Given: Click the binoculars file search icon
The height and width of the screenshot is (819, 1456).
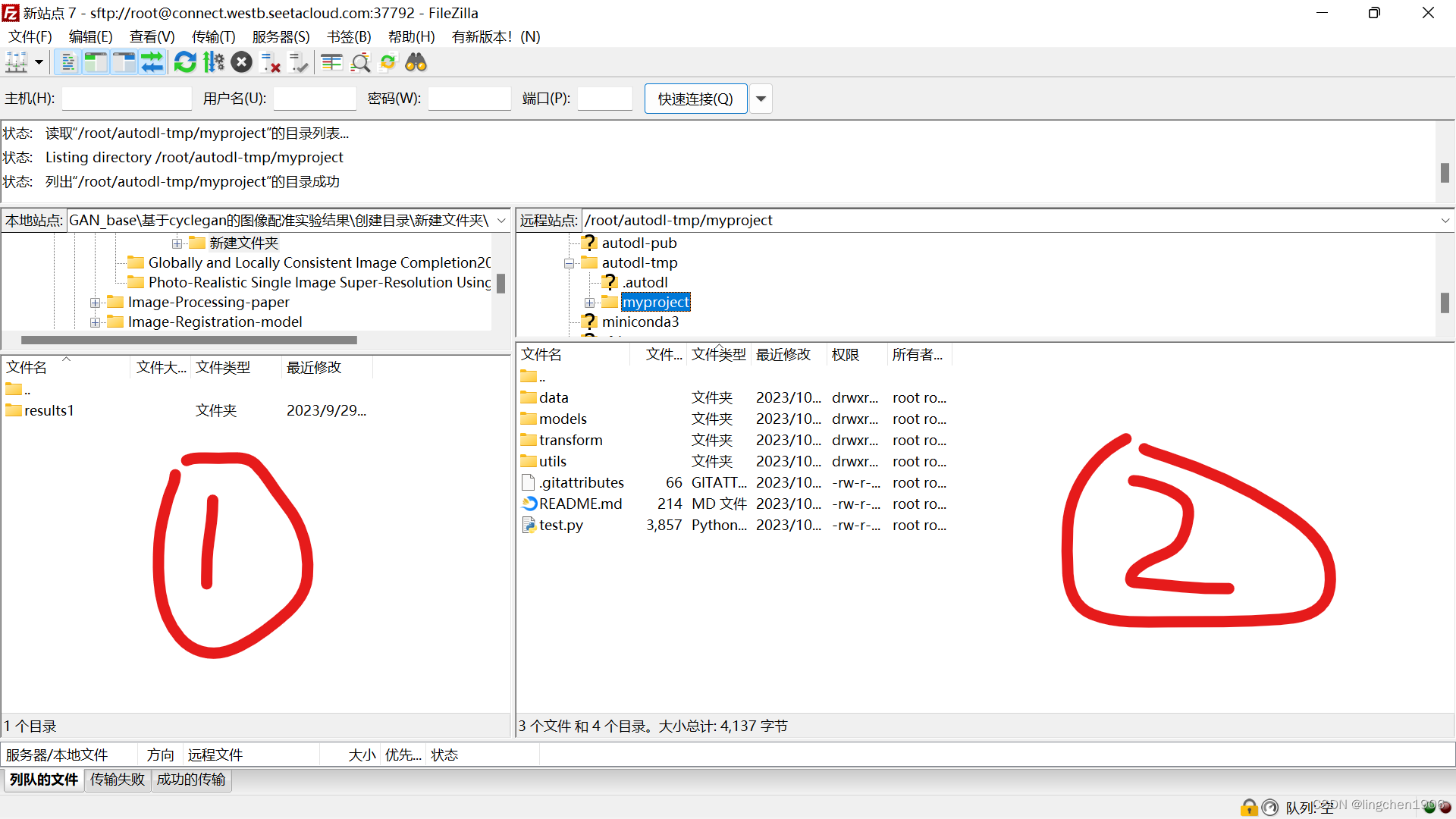Looking at the screenshot, I should coord(416,62).
